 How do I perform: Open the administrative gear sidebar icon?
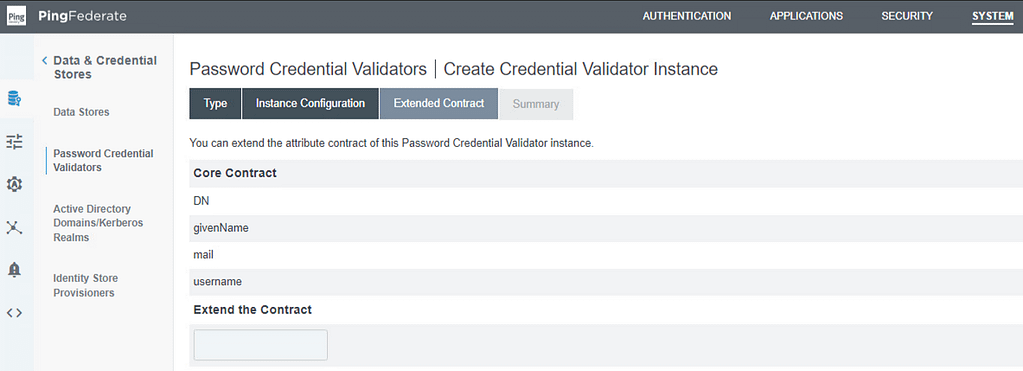14,185
